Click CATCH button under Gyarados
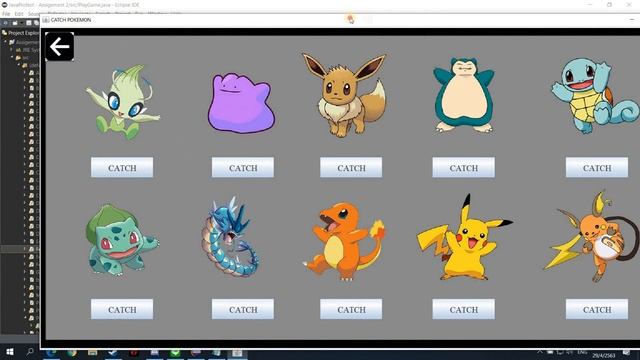The width and height of the screenshot is (640, 360). [x=243, y=309]
